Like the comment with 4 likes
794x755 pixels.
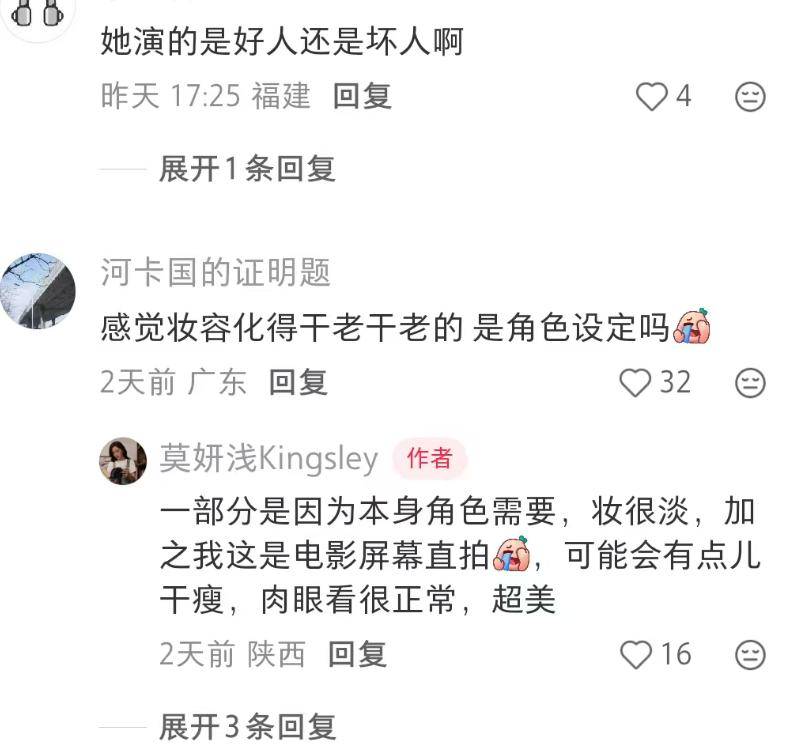pyautogui.click(x=651, y=97)
